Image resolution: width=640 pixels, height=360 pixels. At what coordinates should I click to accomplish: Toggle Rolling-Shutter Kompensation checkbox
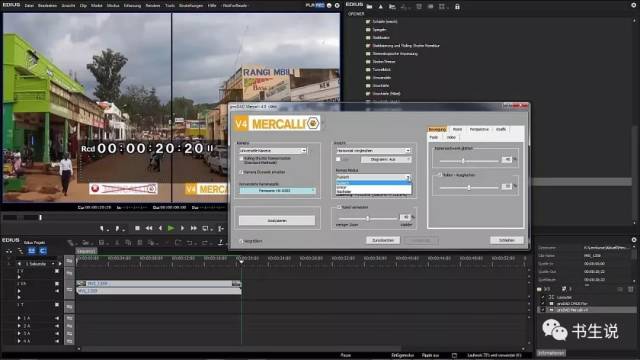pos(241,158)
